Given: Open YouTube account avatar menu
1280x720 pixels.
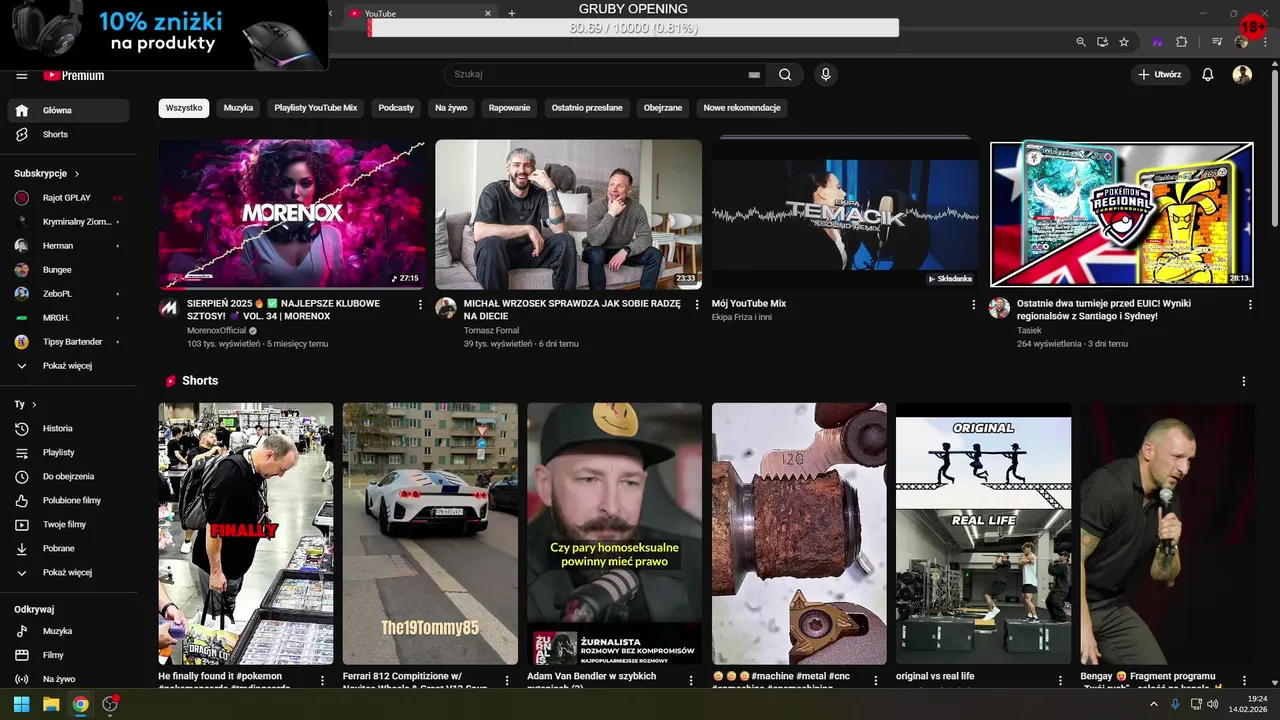Looking at the screenshot, I should [x=1242, y=75].
